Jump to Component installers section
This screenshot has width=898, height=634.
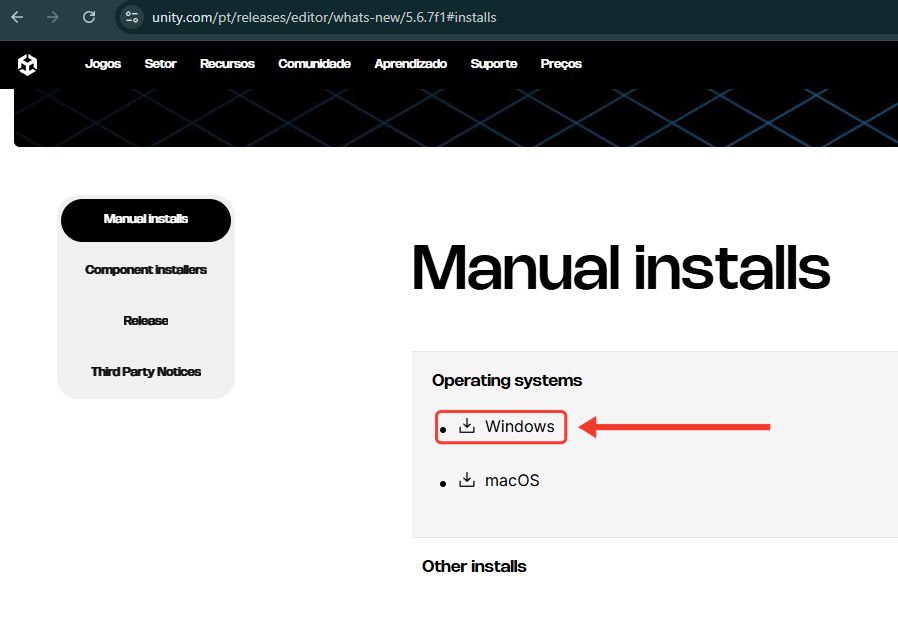(146, 270)
